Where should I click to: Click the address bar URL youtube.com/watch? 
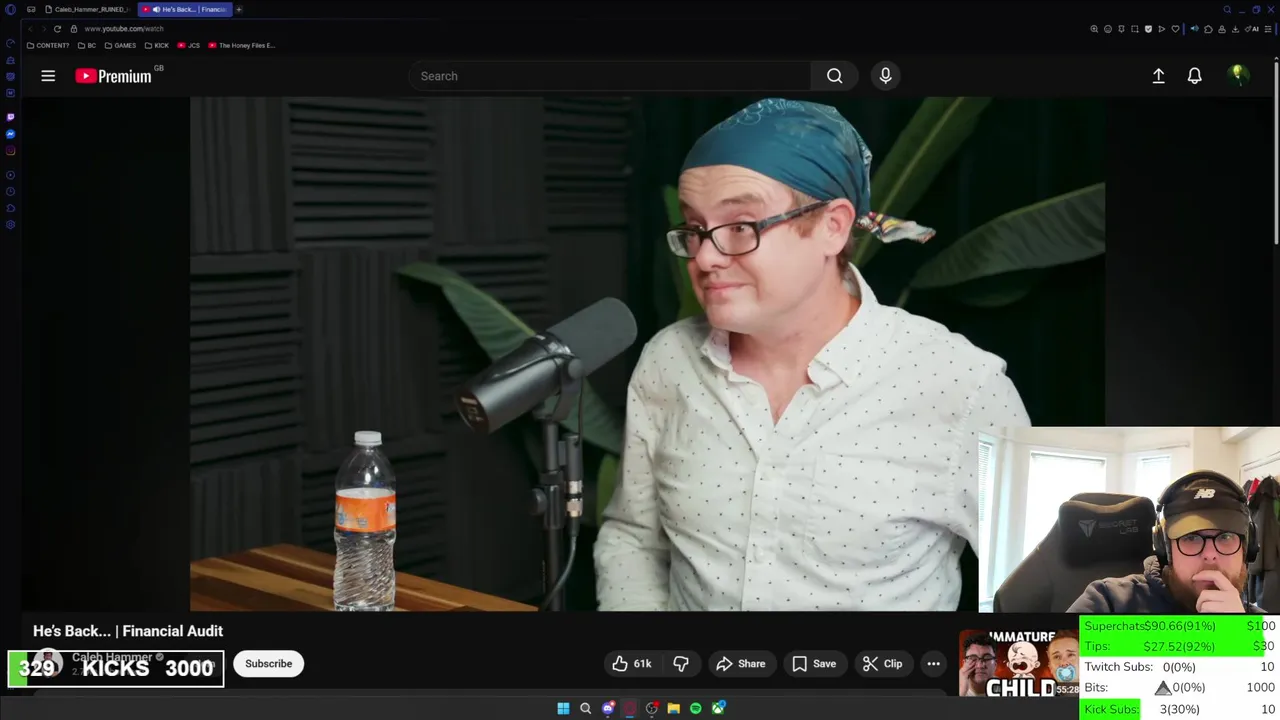tap(124, 29)
